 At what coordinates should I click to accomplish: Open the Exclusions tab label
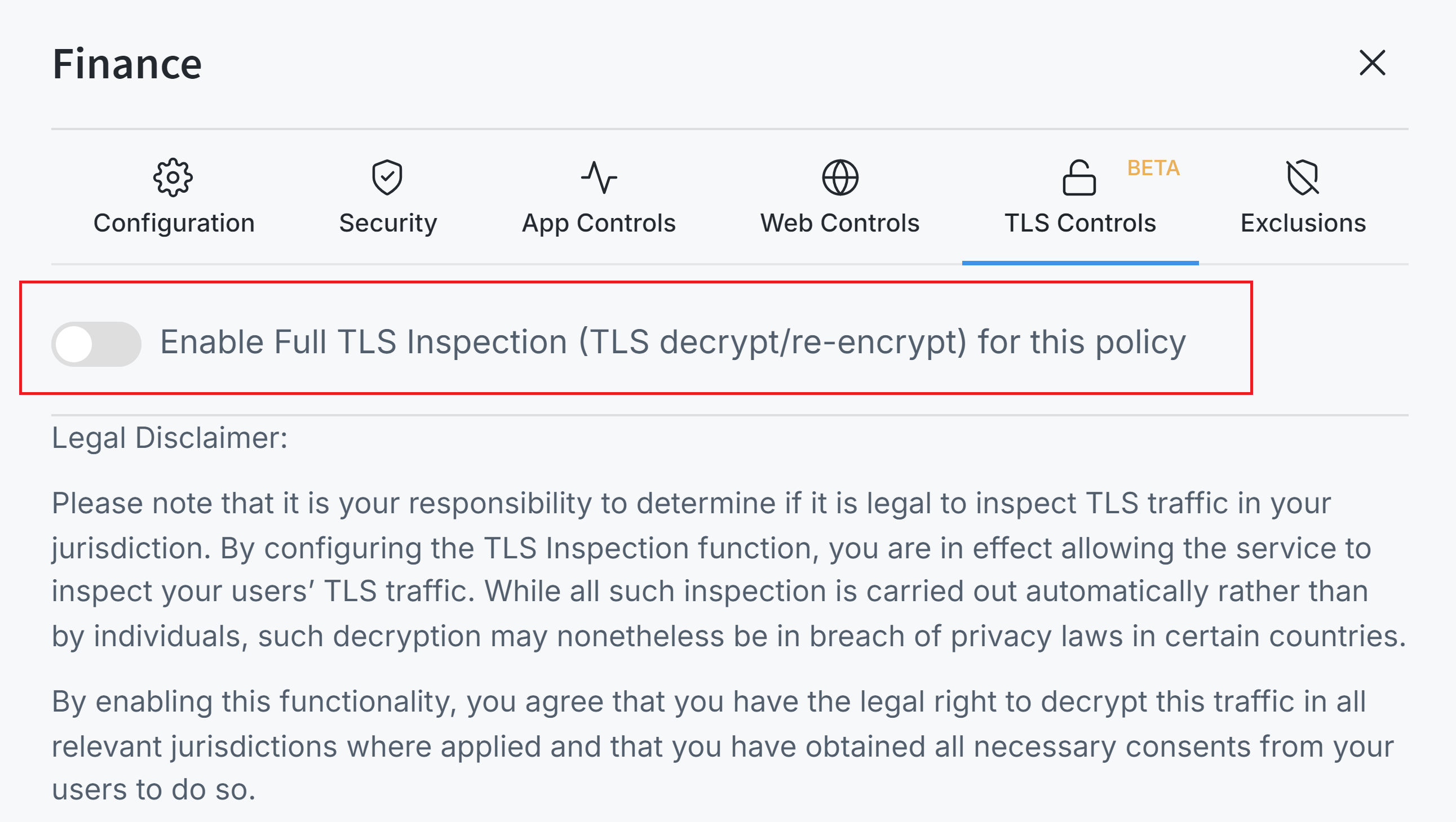(1303, 223)
